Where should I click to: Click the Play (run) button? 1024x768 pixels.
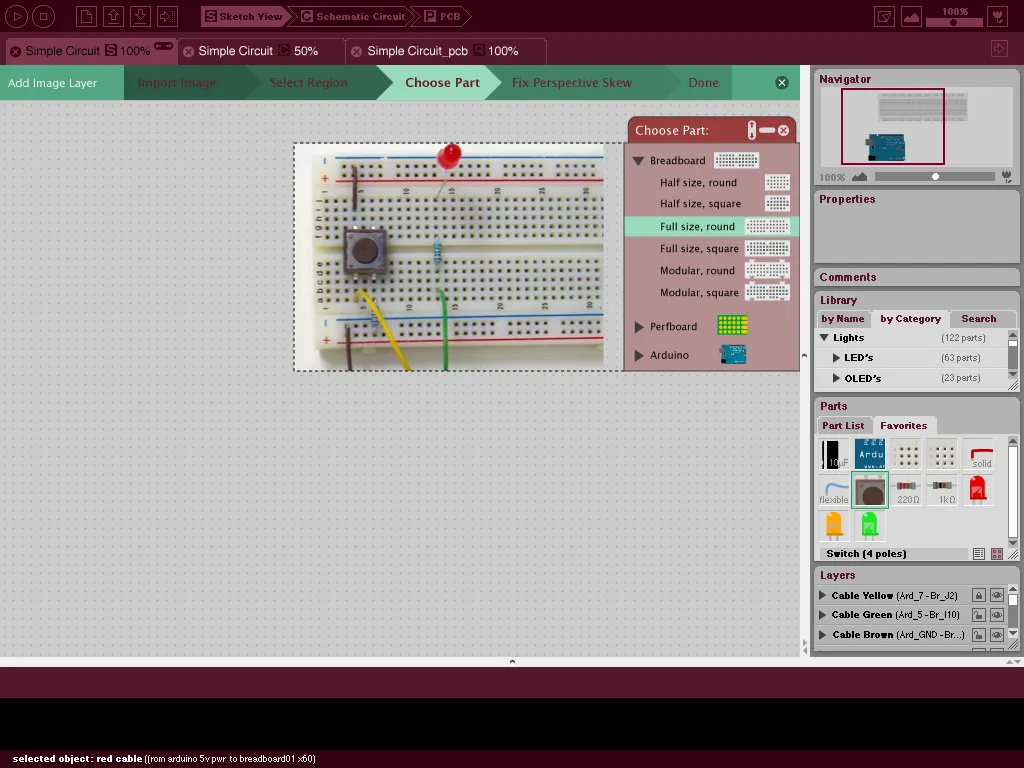pyautogui.click(x=17, y=16)
